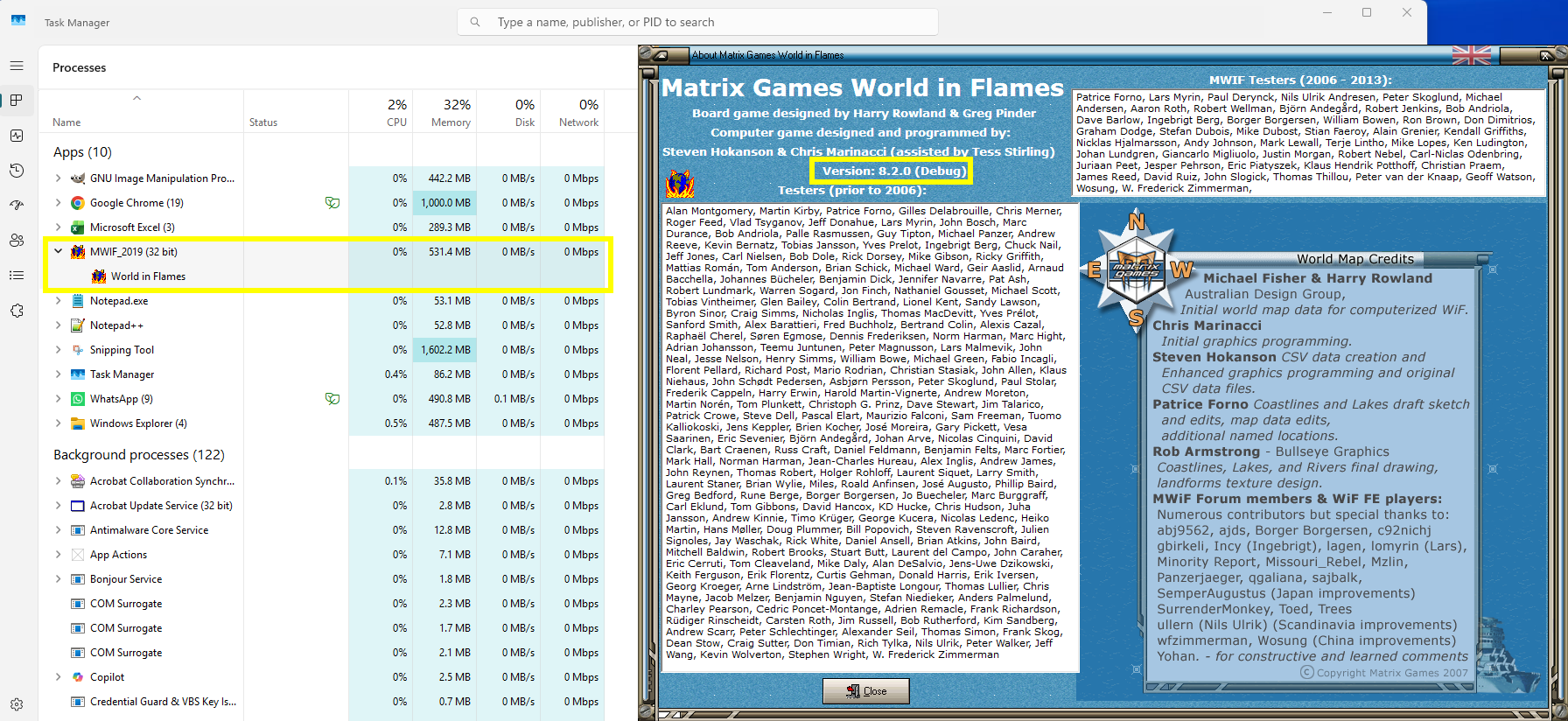Expand the Google Chrome (19) process group
This screenshot has height=721, width=1568.
(x=59, y=203)
